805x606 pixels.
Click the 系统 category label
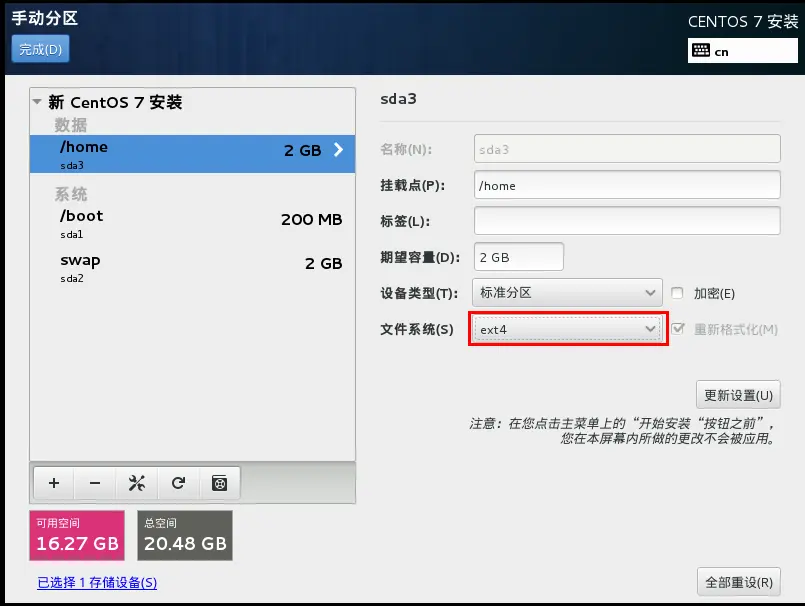71,194
